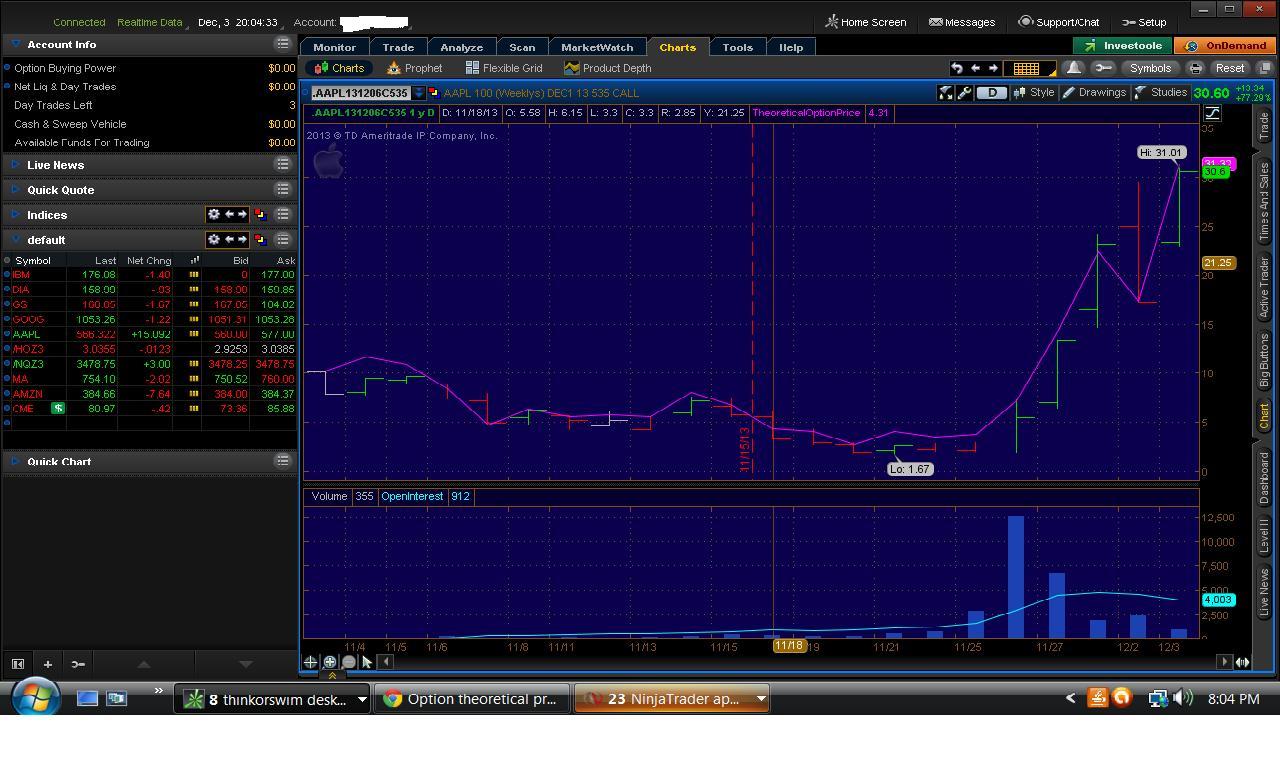Open the sidebar gadget grid icon
The height and width of the screenshot is (768, 1280).
pos(17,664)
